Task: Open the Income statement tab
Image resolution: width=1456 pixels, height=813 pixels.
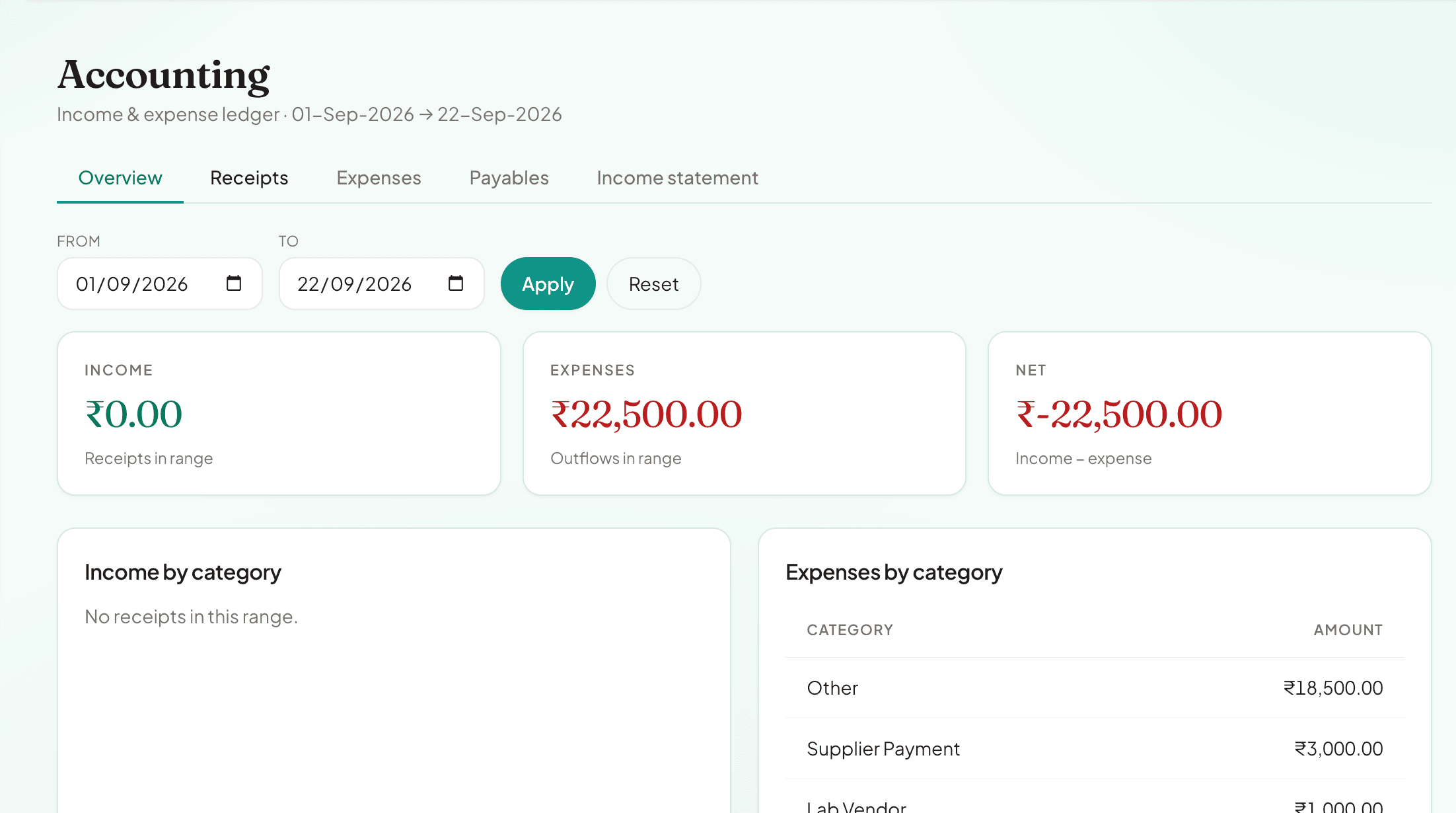Action: (x=677, y=178)
